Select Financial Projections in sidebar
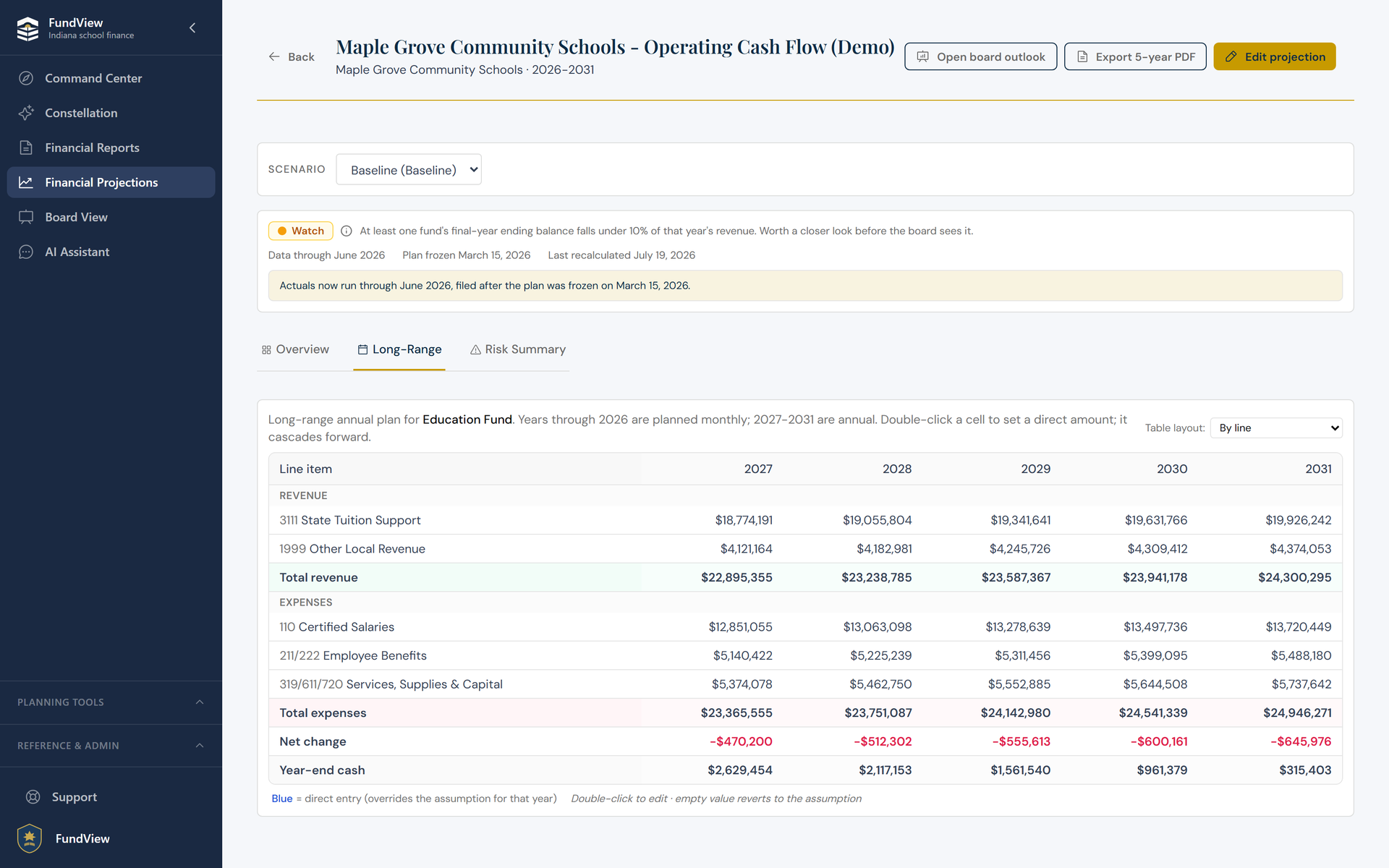Screen dimensions: 1389x868 pyautogui.click(x=111, y=182)
